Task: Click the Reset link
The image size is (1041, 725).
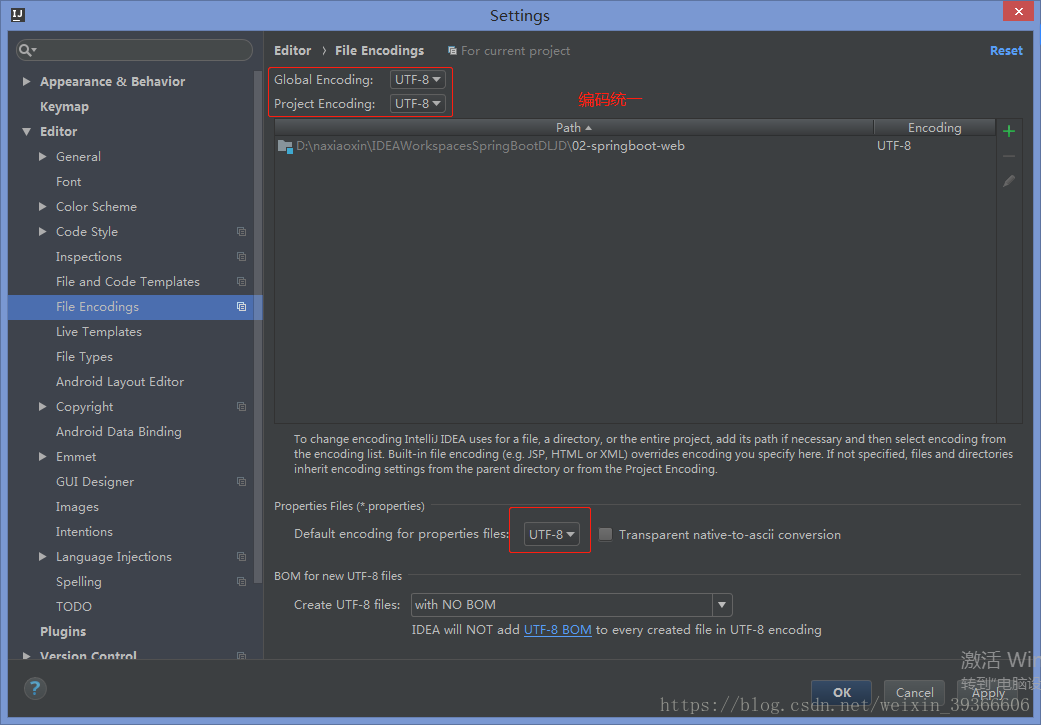Action: click(1006, 50)
